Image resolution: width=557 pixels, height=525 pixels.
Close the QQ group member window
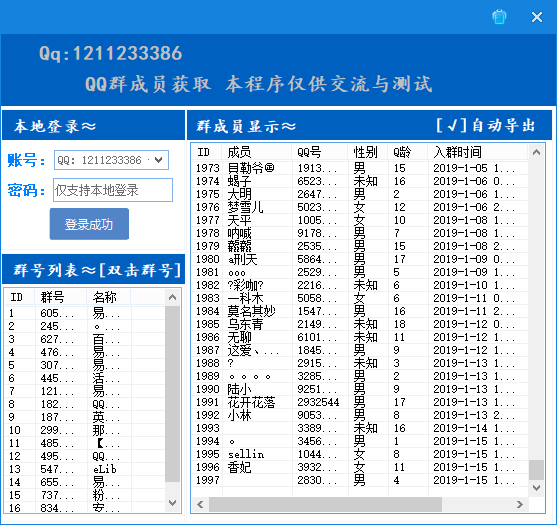[x=537, y=17]
